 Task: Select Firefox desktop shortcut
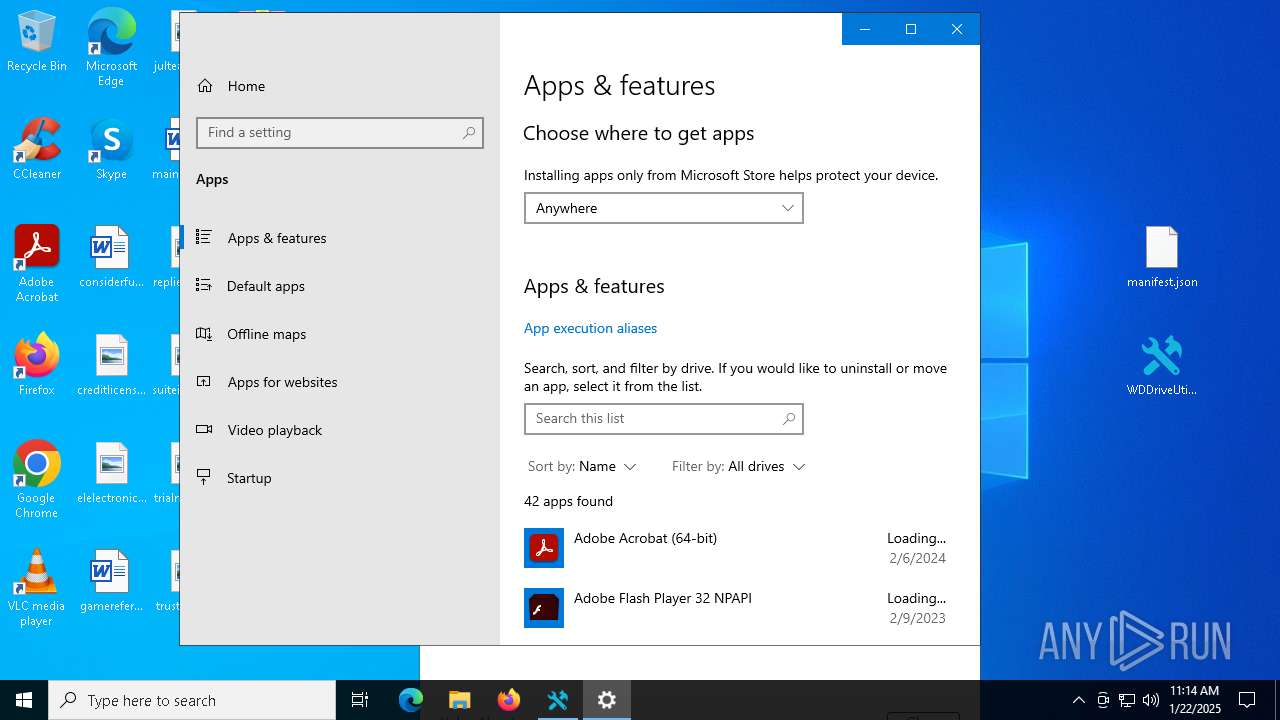coord(37,365)
